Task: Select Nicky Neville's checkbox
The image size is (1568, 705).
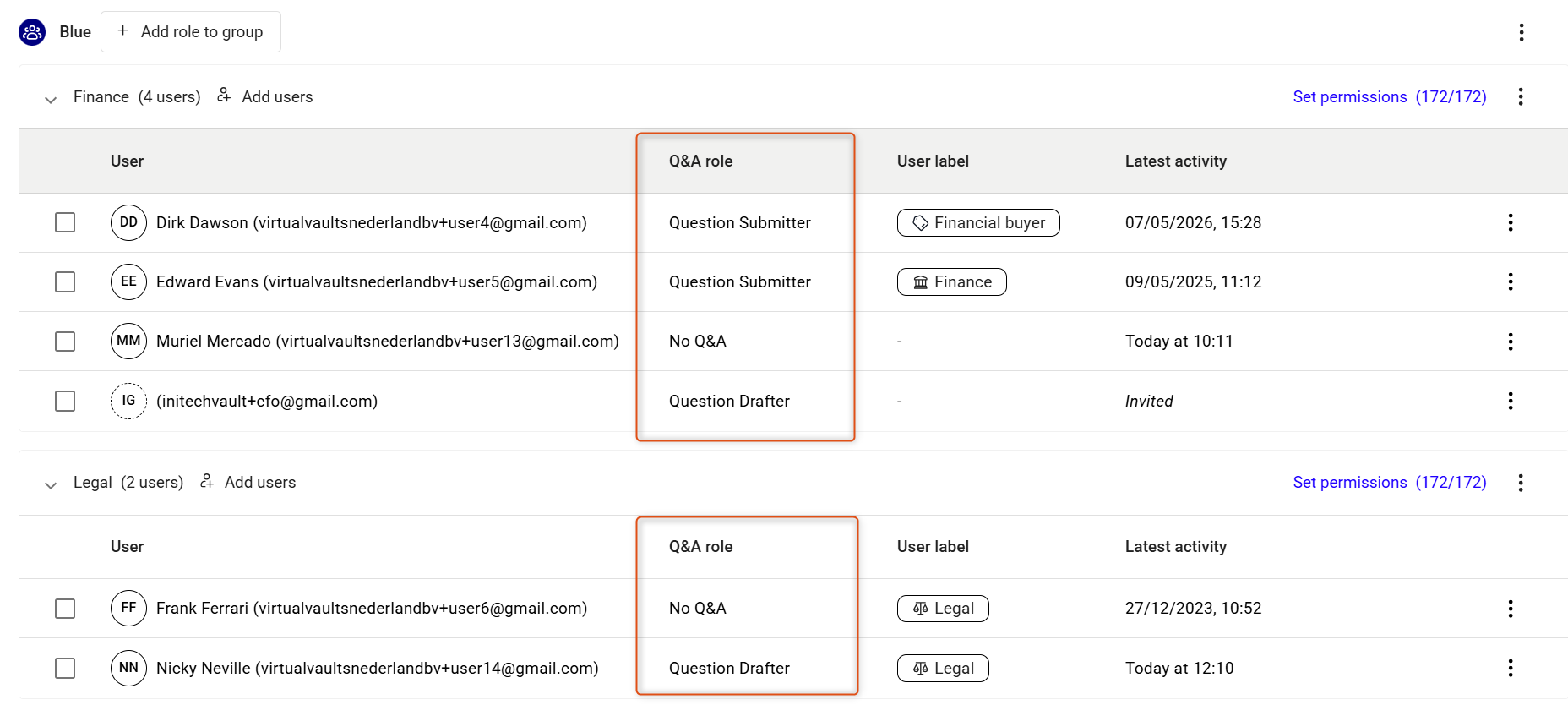Action: [x=65, y=668]
